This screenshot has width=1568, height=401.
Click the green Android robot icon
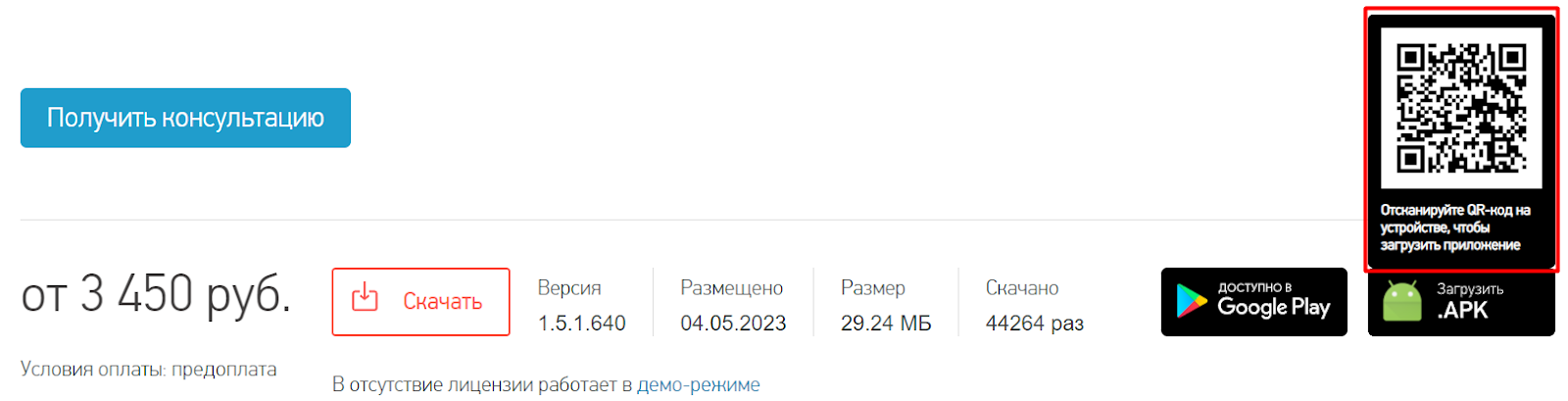click(1402, 302)
